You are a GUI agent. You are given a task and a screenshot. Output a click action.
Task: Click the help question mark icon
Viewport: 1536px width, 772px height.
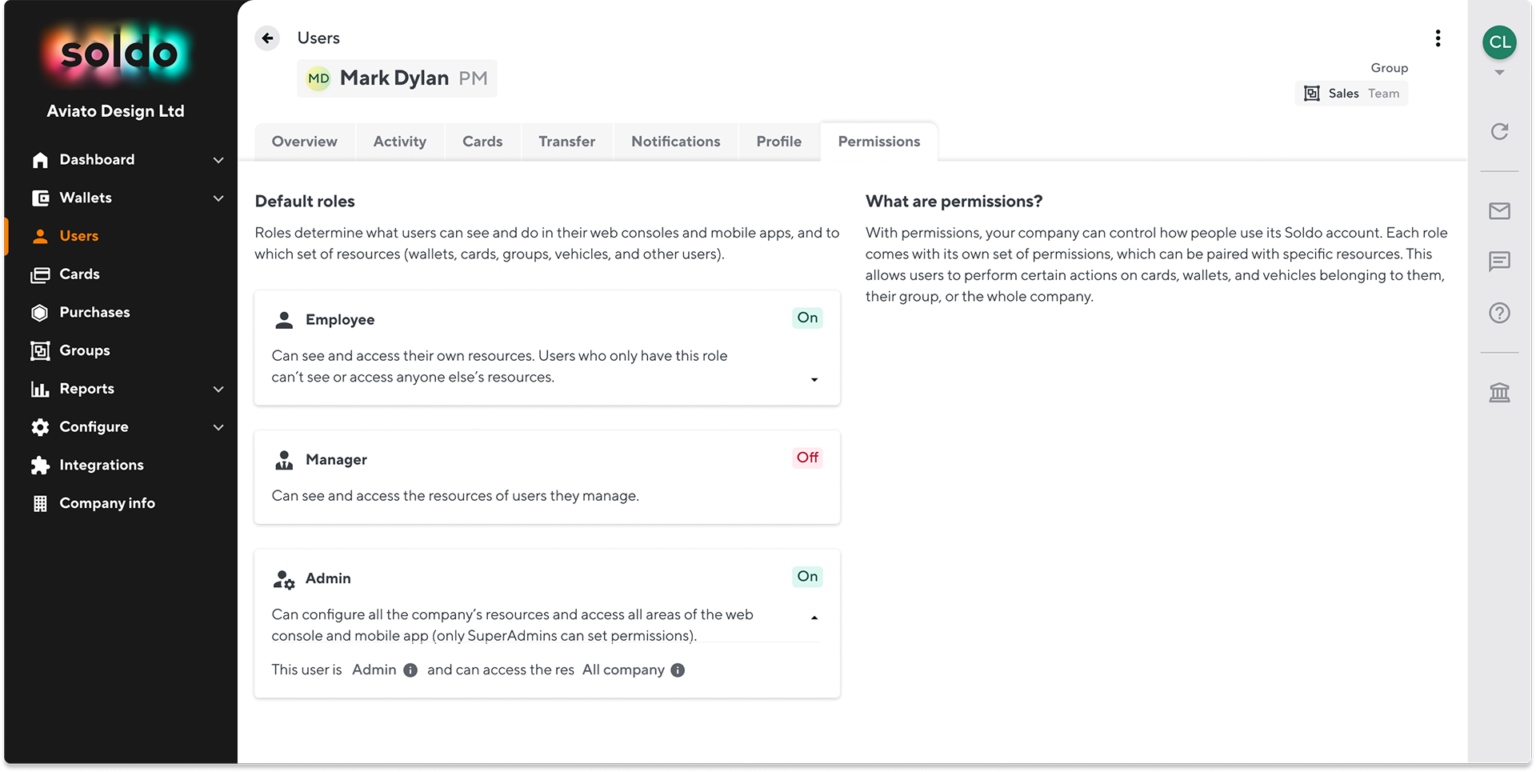point(1499,312)
